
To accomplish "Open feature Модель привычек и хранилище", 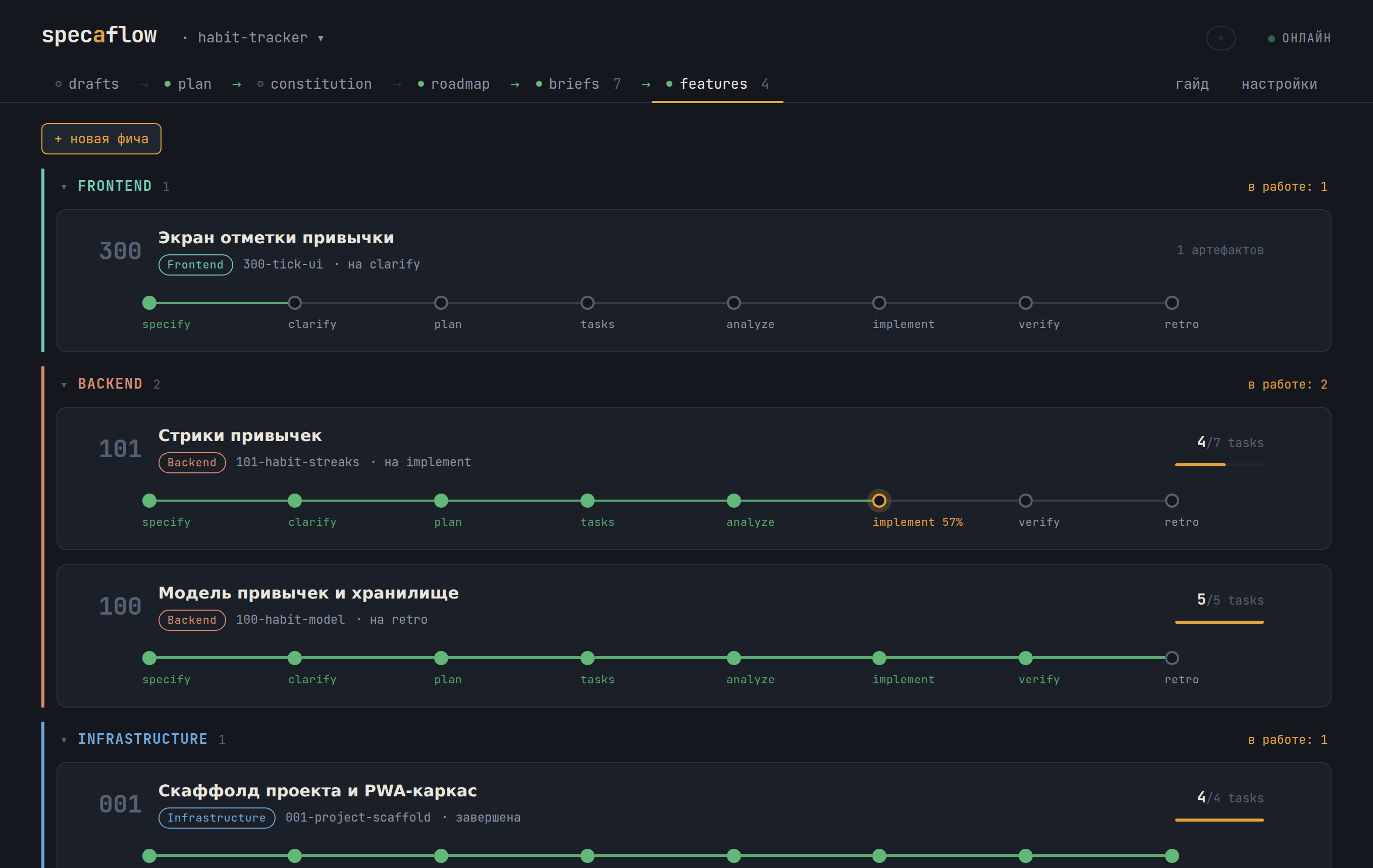I will tap(308, 593).
